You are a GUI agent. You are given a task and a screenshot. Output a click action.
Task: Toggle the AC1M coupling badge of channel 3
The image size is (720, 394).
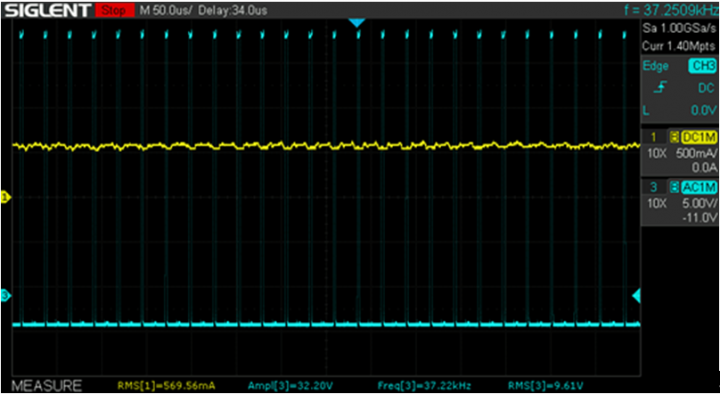coord(698,187)
